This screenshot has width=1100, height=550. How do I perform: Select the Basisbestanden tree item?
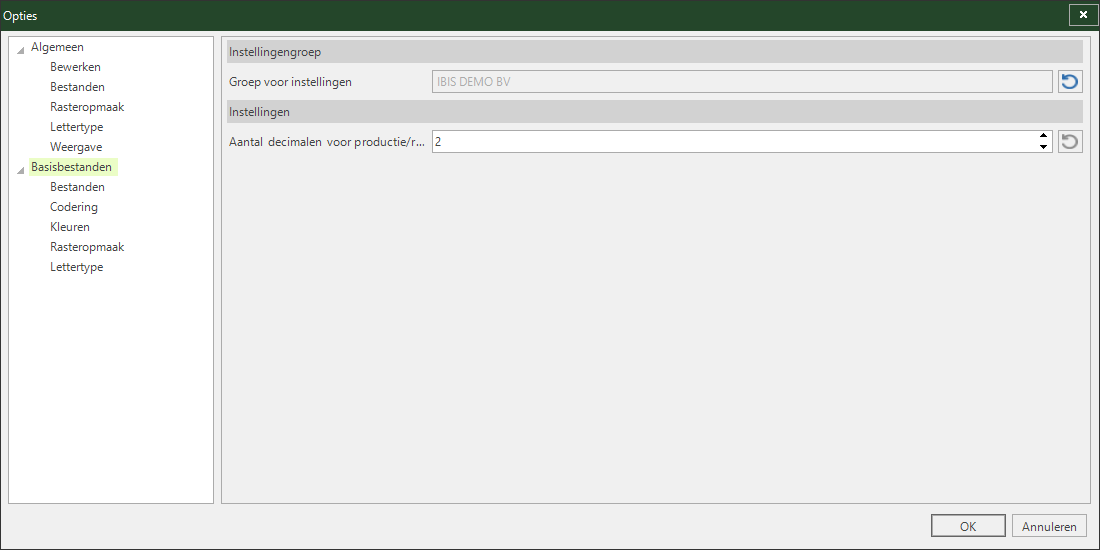point(72,167)
